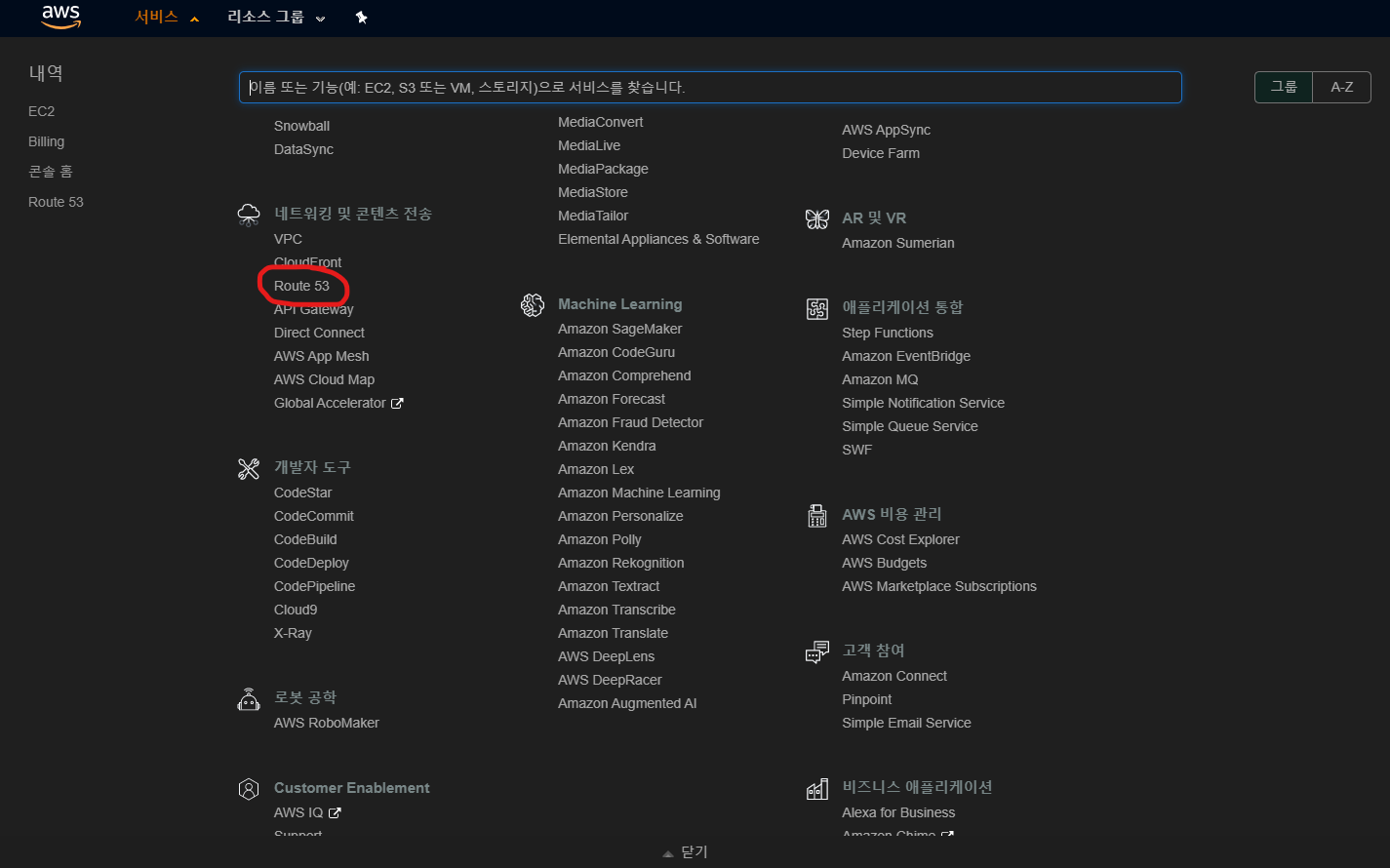The image size is (1390, 868).
Task: Open Amazon Sumerian
Action: coord(898,243)
